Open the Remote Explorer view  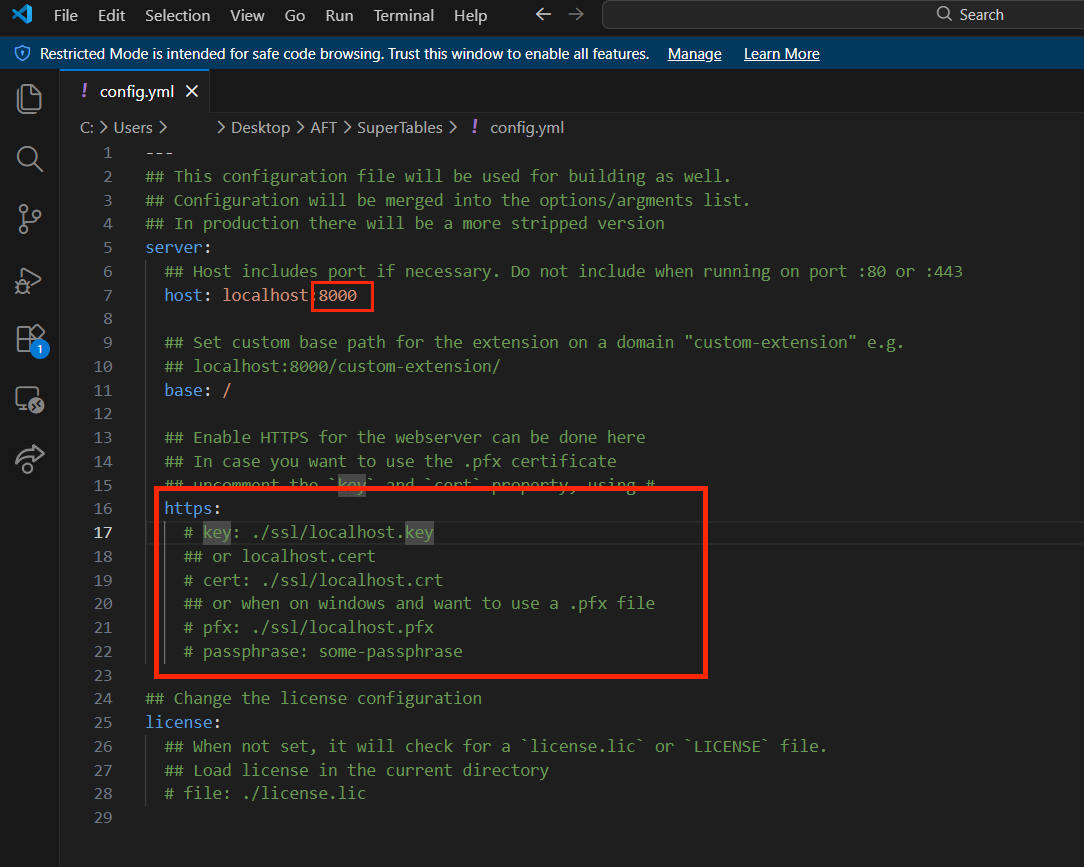pyautogui.click(x=30, y=400)
